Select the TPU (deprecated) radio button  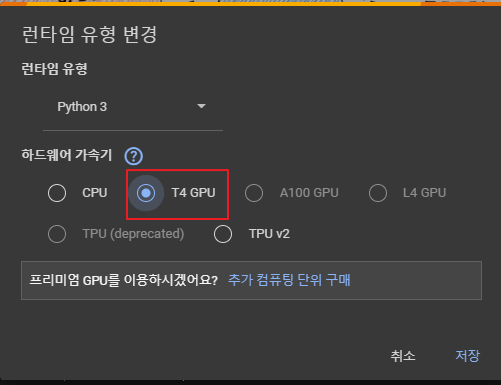pyautogui.click(x=57, y=234)
